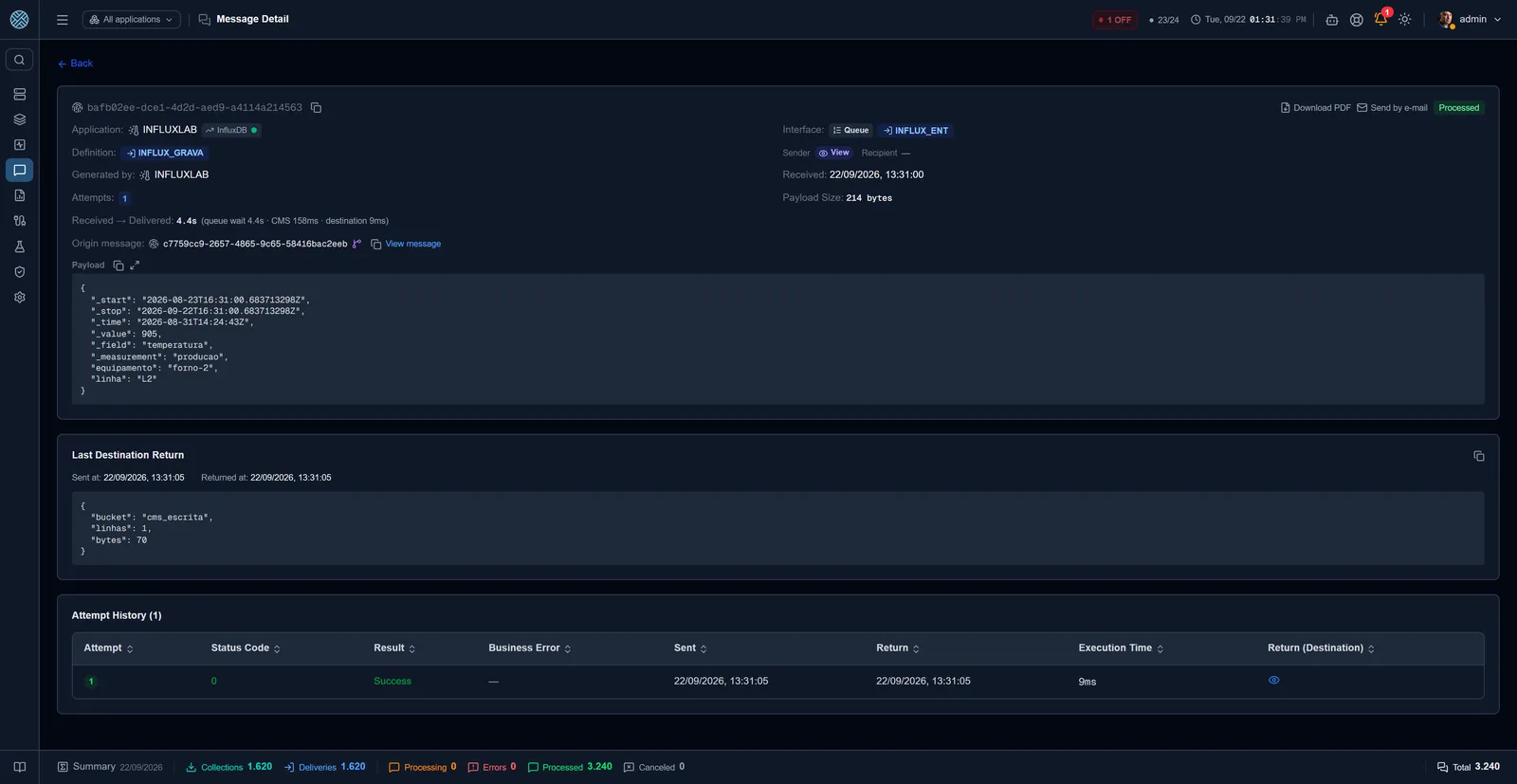Viewport: 1517px width, 784px height.
Task: Click the Queue interface badge
Action: click(850, 130)
